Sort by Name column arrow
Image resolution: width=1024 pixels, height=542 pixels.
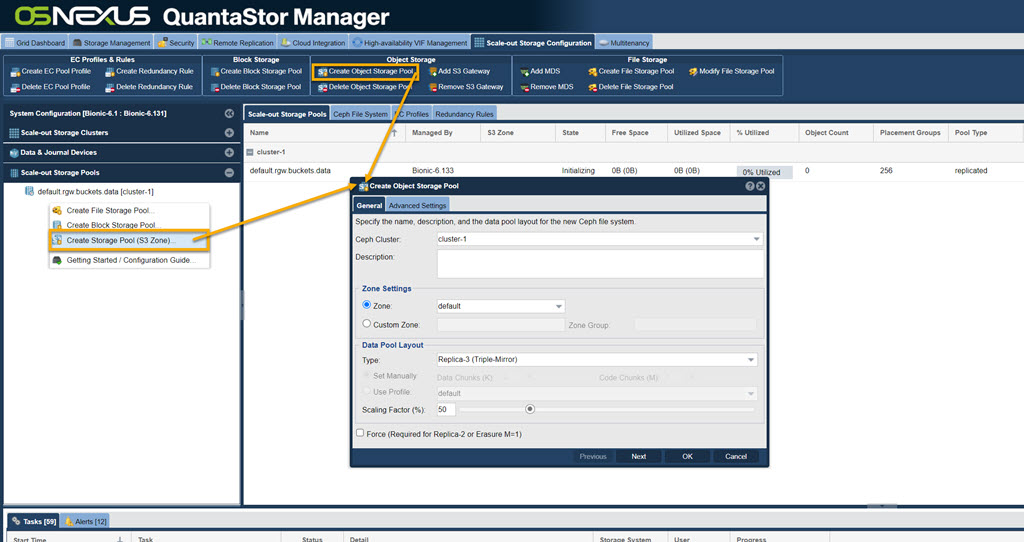pos(394,133)
